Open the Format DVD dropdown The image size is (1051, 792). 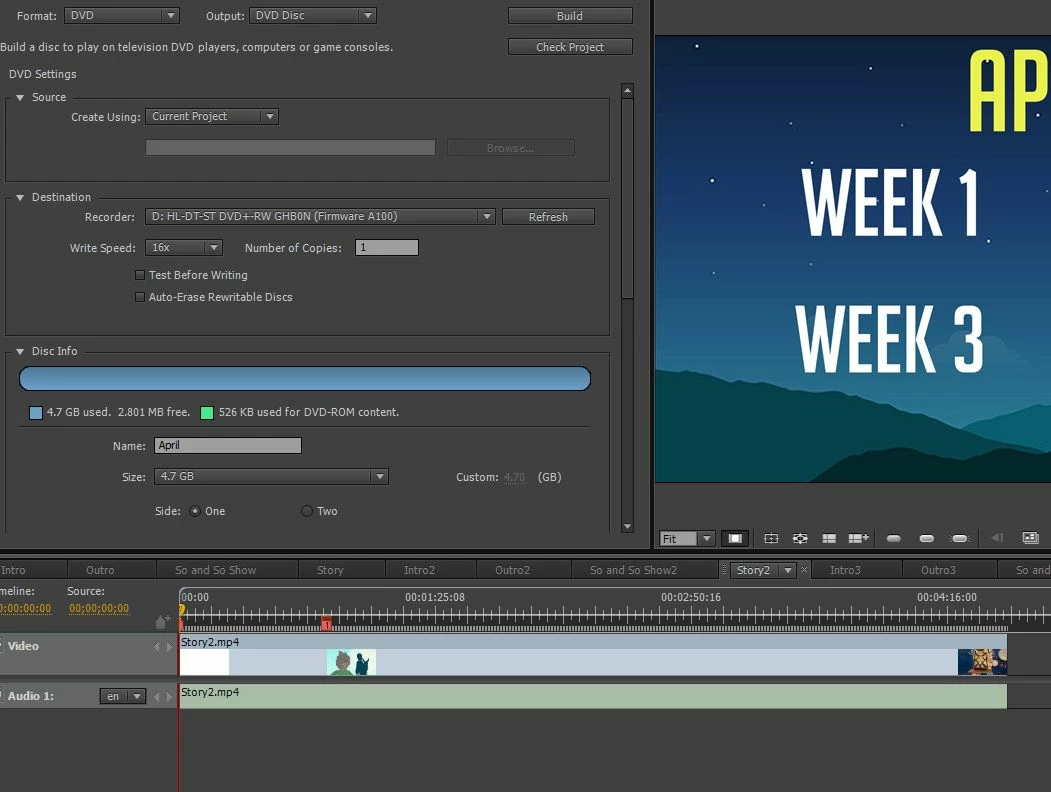[x=122, y=15]
